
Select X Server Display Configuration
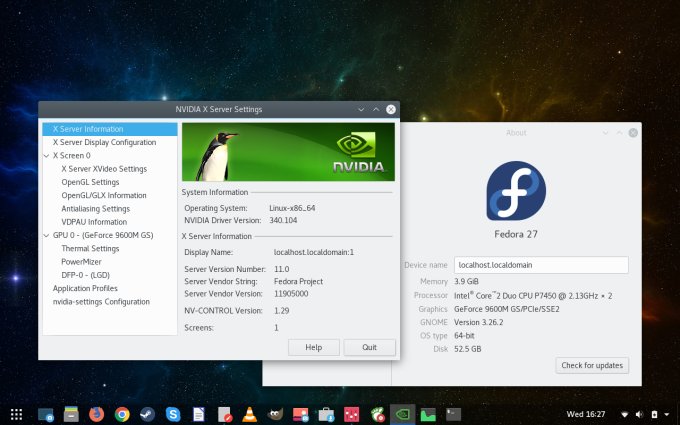click(x=104, y=142)
